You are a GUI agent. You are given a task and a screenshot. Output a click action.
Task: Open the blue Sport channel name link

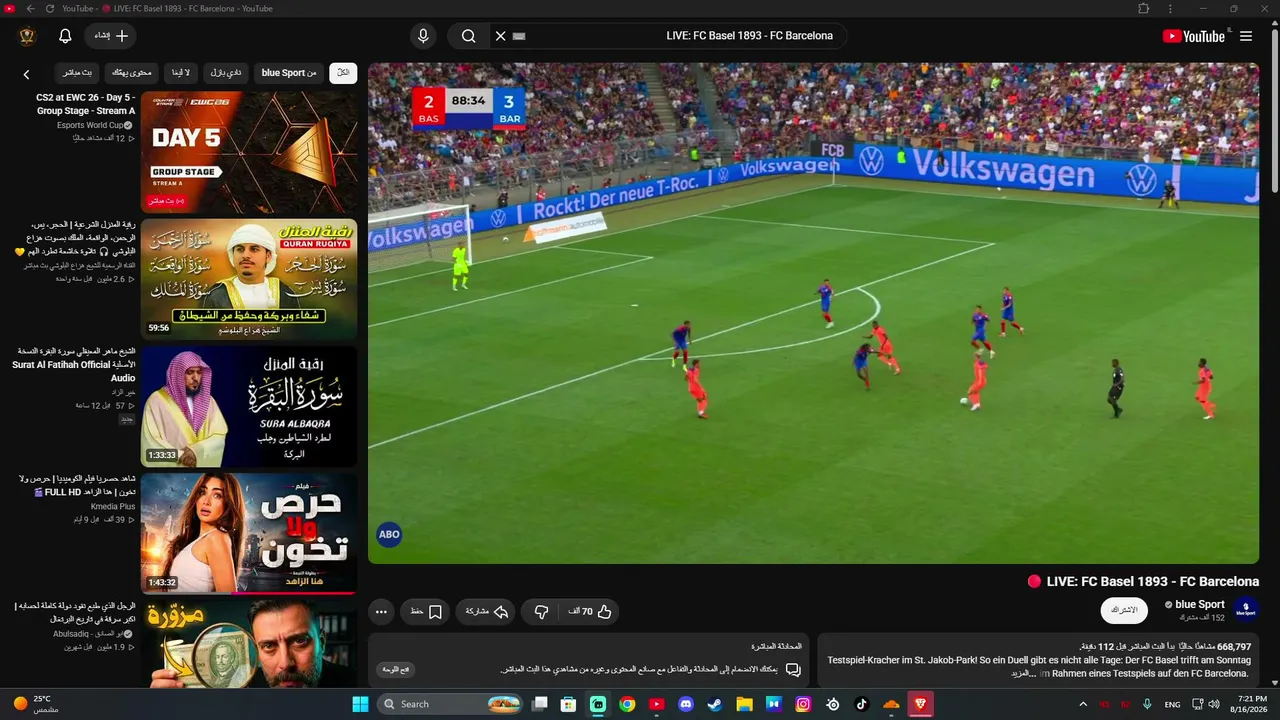[x=1200, y=604]
